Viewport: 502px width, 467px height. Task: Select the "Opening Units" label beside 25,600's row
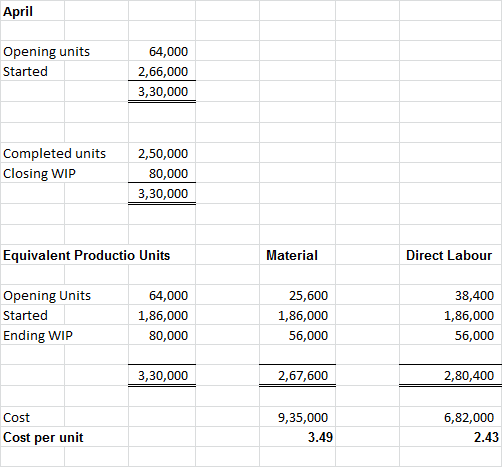coord(47,296)
